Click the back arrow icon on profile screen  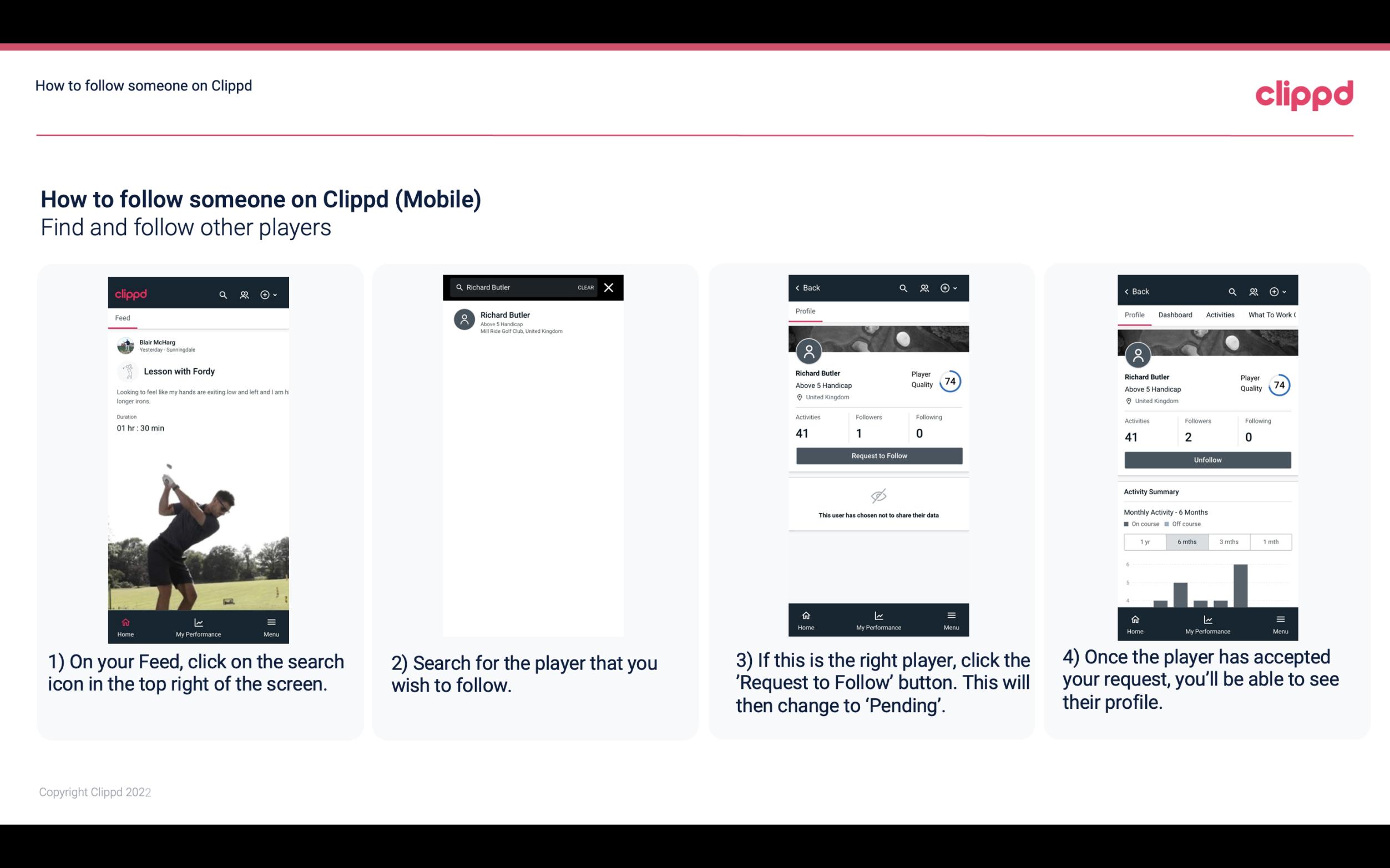(800, 288)
